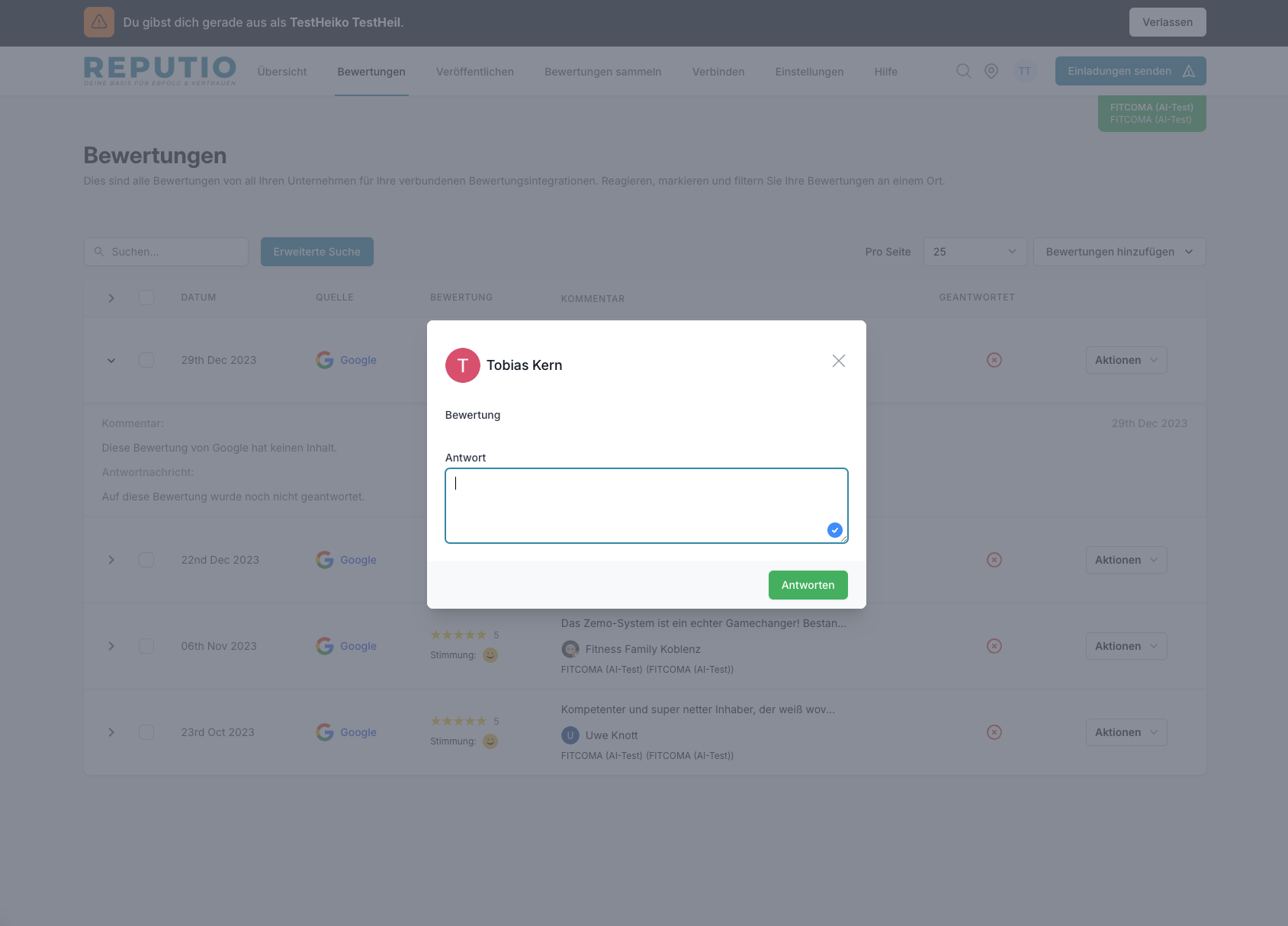Switch to the Übersicht tab
The width and height of the screenshot is (1288, 926).
(282, 72)
